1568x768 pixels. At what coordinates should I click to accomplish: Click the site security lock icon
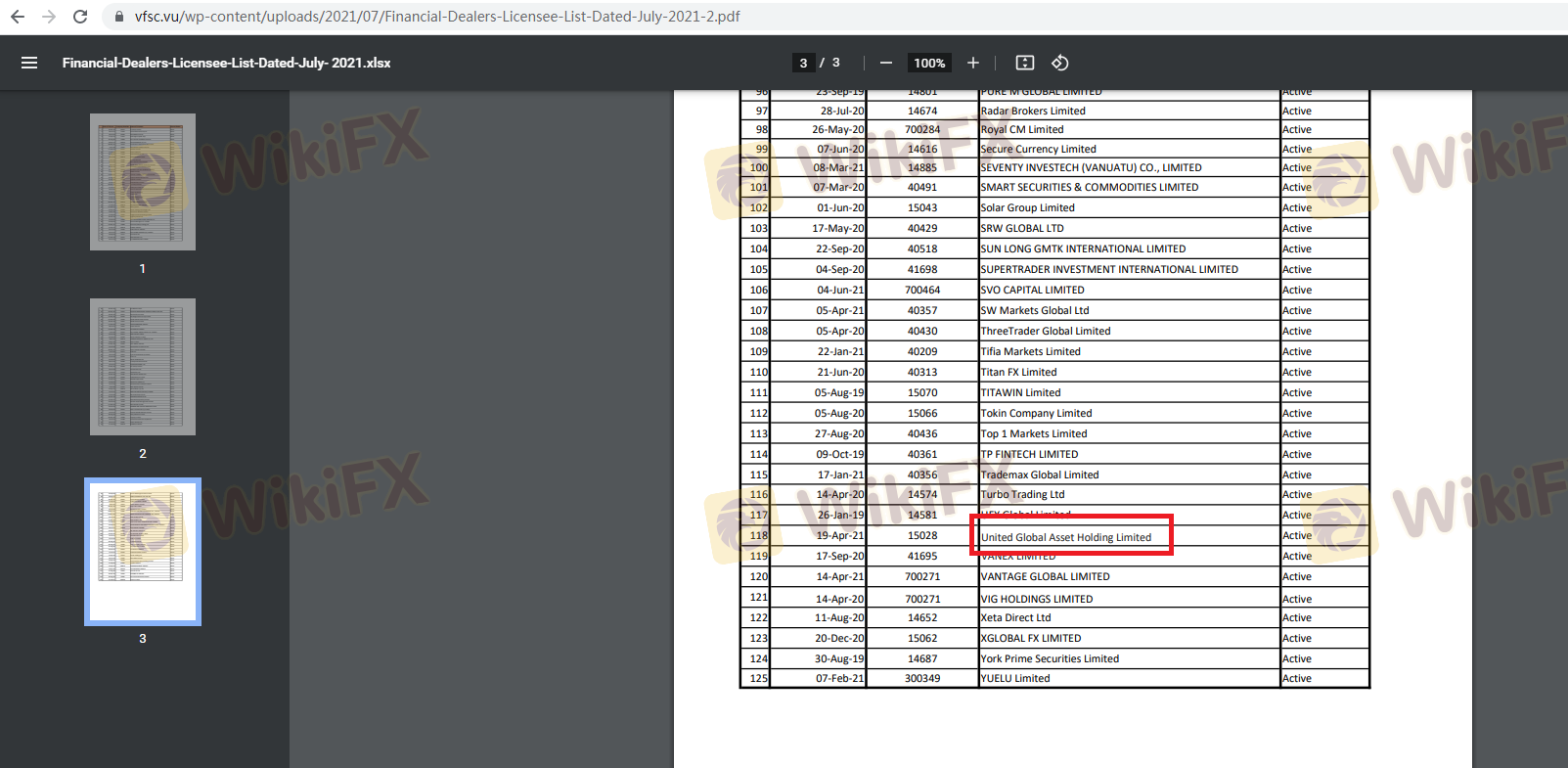coord(119,17)
